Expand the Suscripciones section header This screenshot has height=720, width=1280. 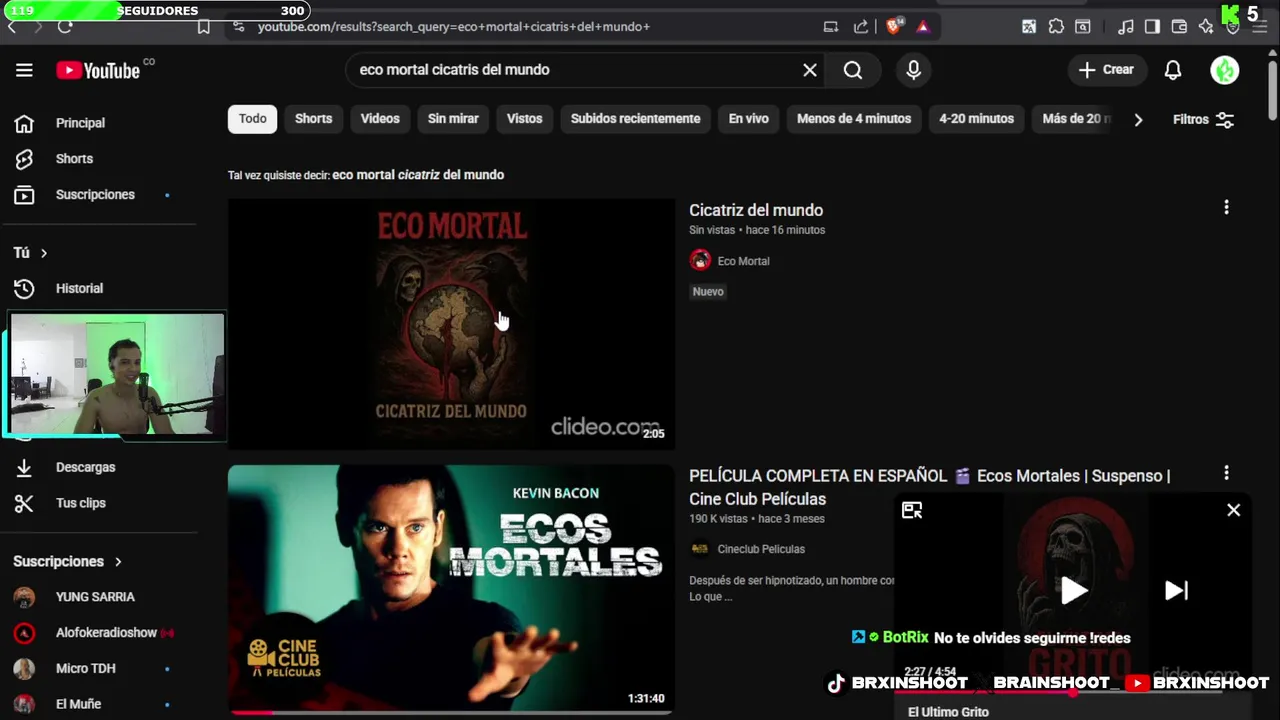(67, 561)
